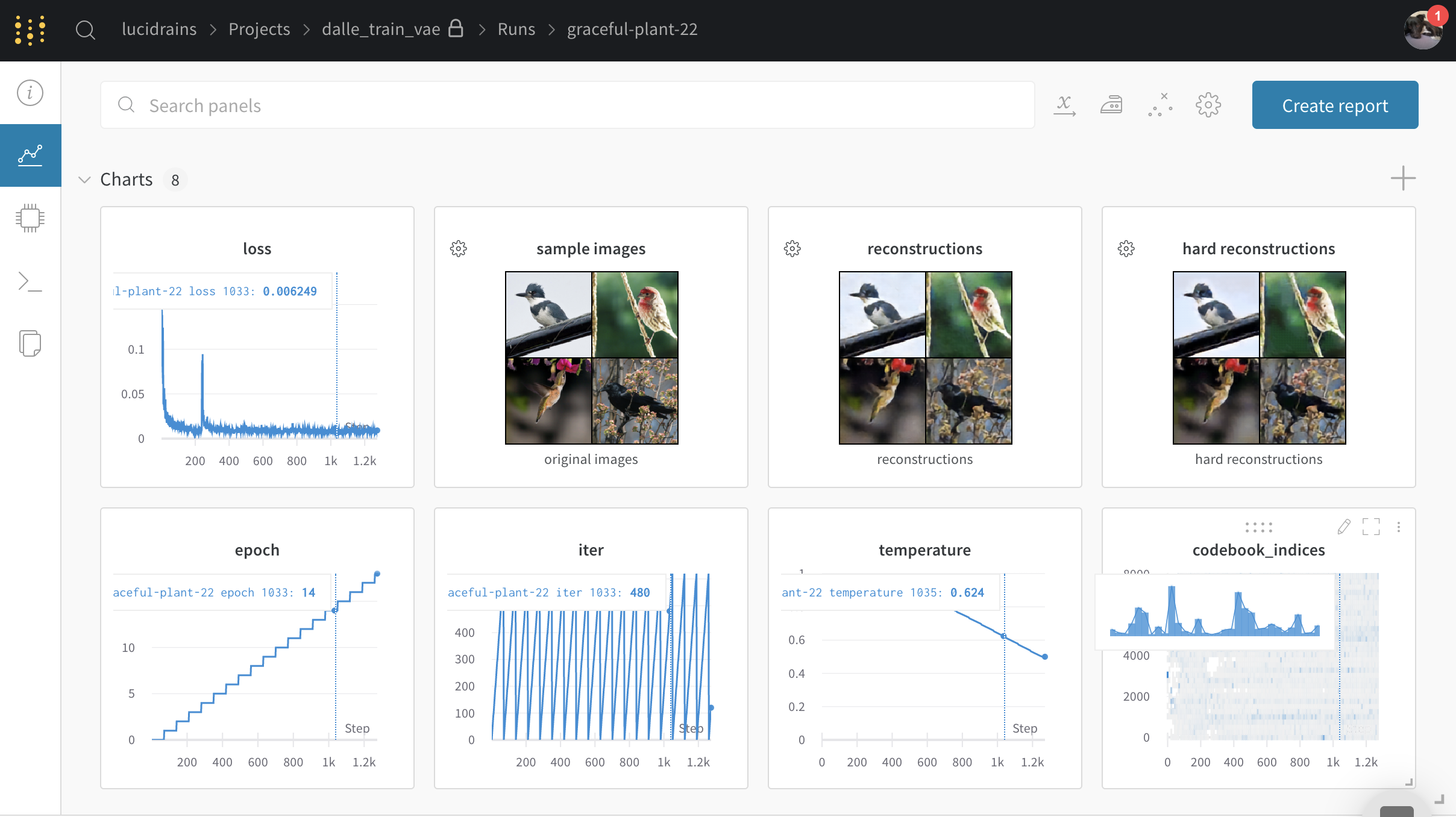Open the Logs terminal icon
1456x817 pixels.
coord(30,281)
